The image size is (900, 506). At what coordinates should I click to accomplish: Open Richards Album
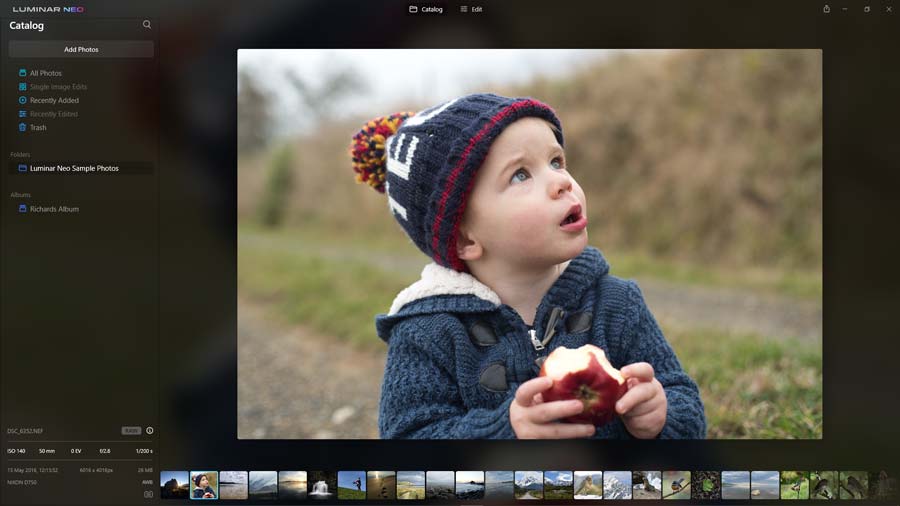[49, 209]
